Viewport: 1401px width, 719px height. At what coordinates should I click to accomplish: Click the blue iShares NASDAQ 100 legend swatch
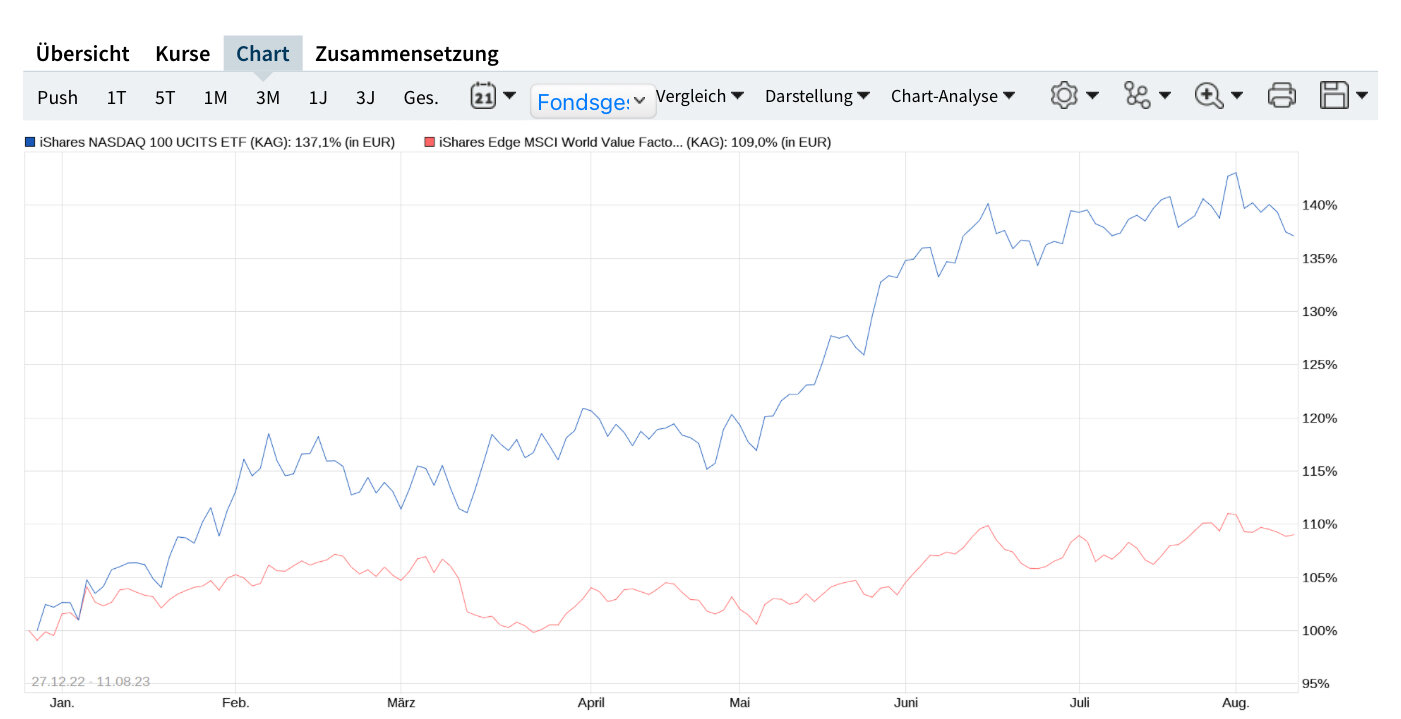(30, 143)
